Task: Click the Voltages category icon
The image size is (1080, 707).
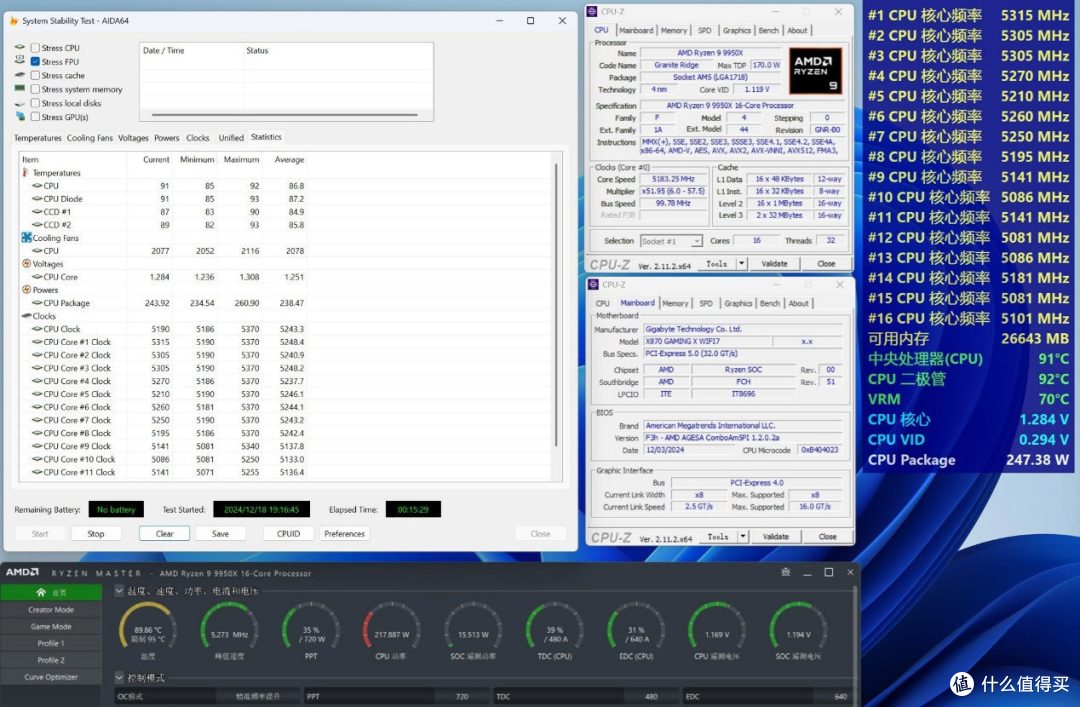Action: click(26, 264)
